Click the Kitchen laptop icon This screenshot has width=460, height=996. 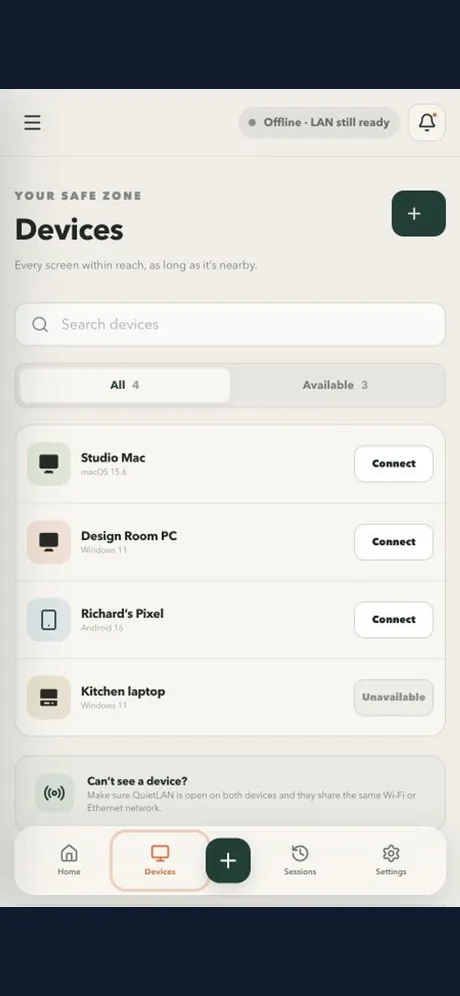[49, 697]
